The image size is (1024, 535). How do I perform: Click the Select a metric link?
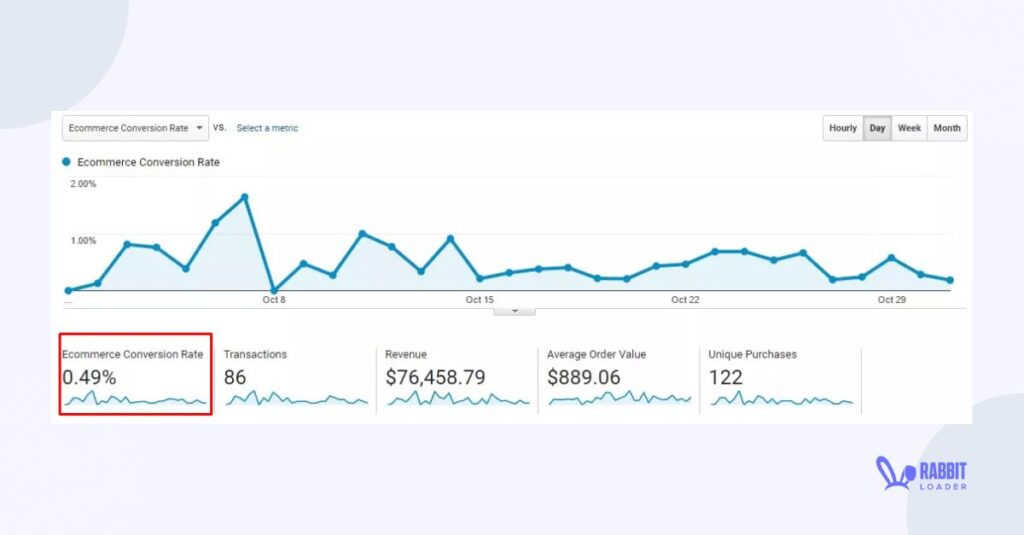(267, 128)
